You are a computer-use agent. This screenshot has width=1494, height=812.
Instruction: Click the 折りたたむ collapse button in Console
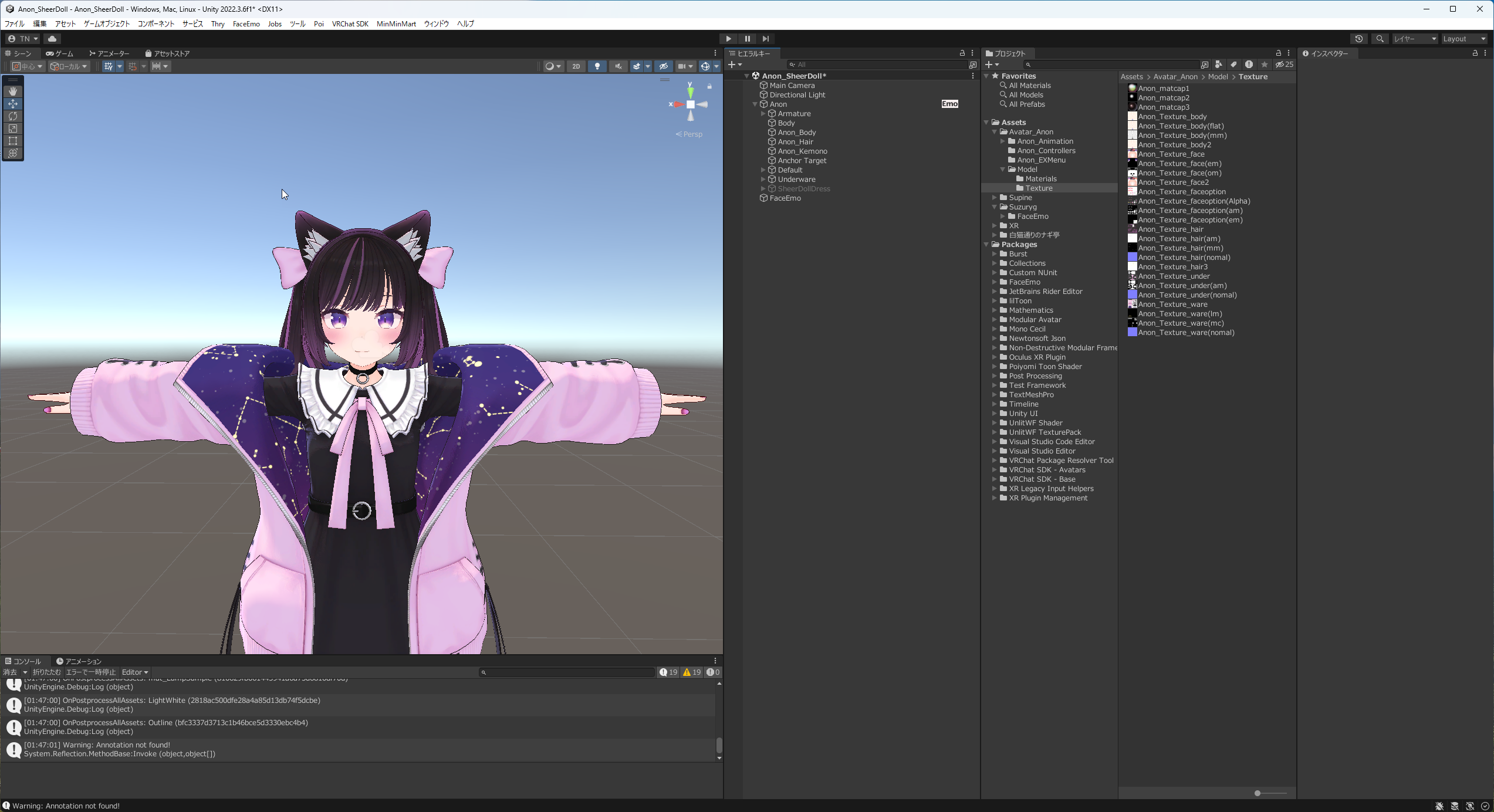click(x=46, y=672)
